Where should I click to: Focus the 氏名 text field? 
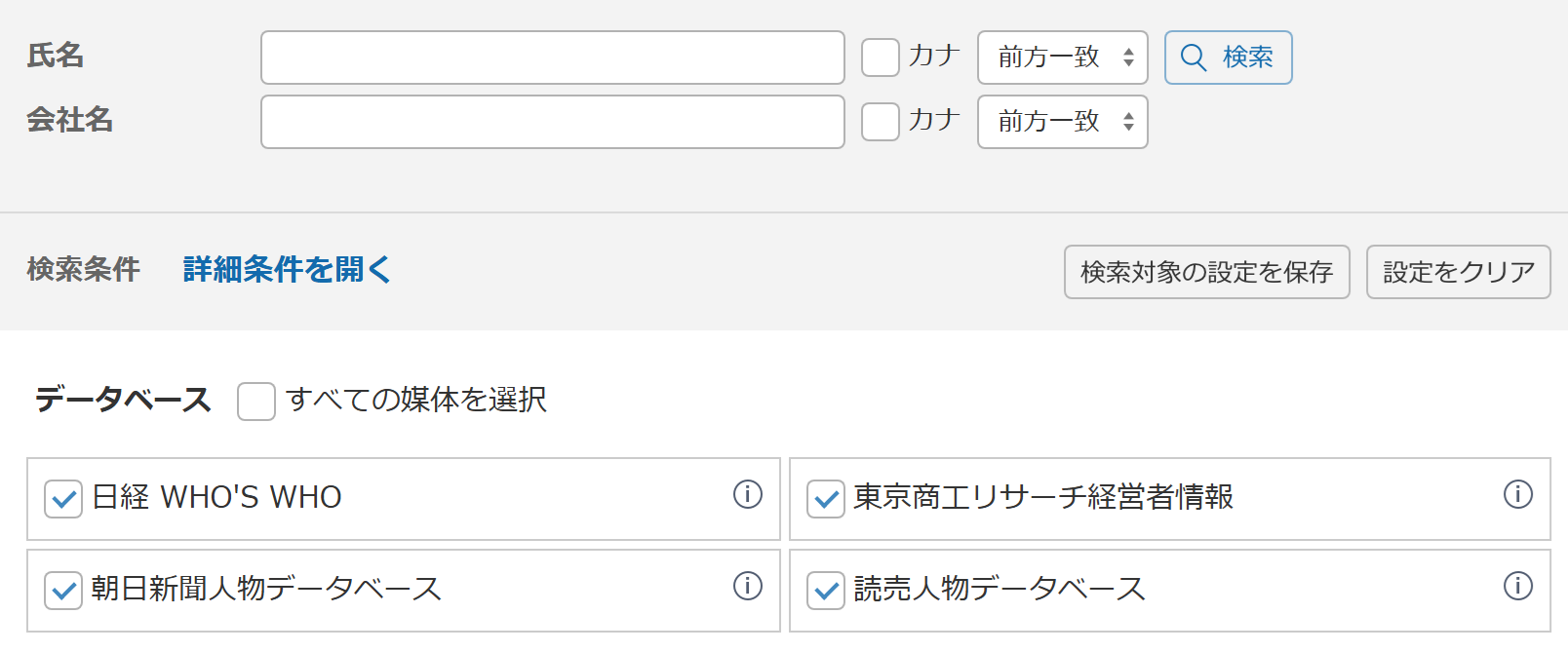click(552, 58)
